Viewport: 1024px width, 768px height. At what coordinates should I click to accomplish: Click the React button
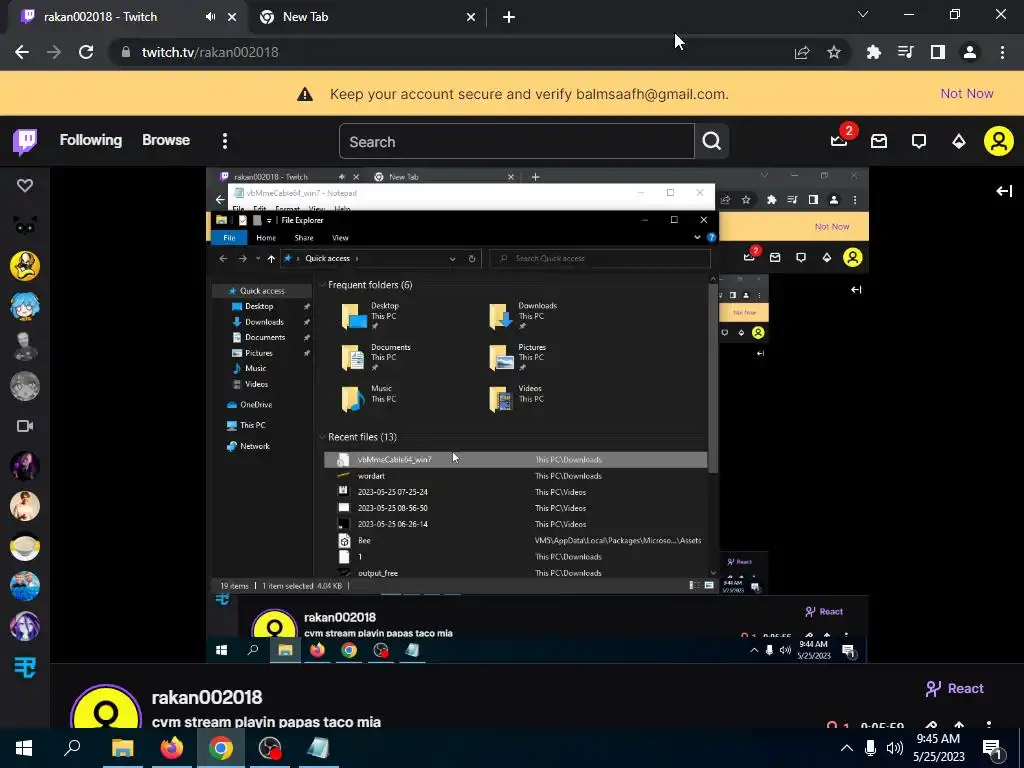tap(954, 688)
